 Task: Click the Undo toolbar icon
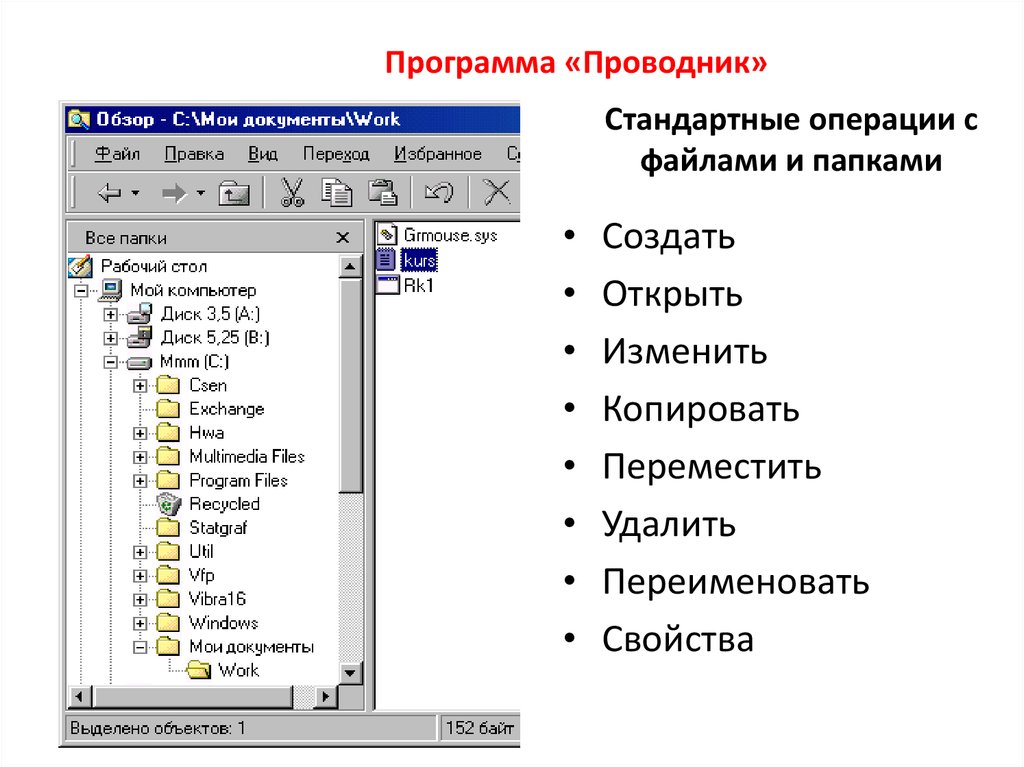click(439, 193)
